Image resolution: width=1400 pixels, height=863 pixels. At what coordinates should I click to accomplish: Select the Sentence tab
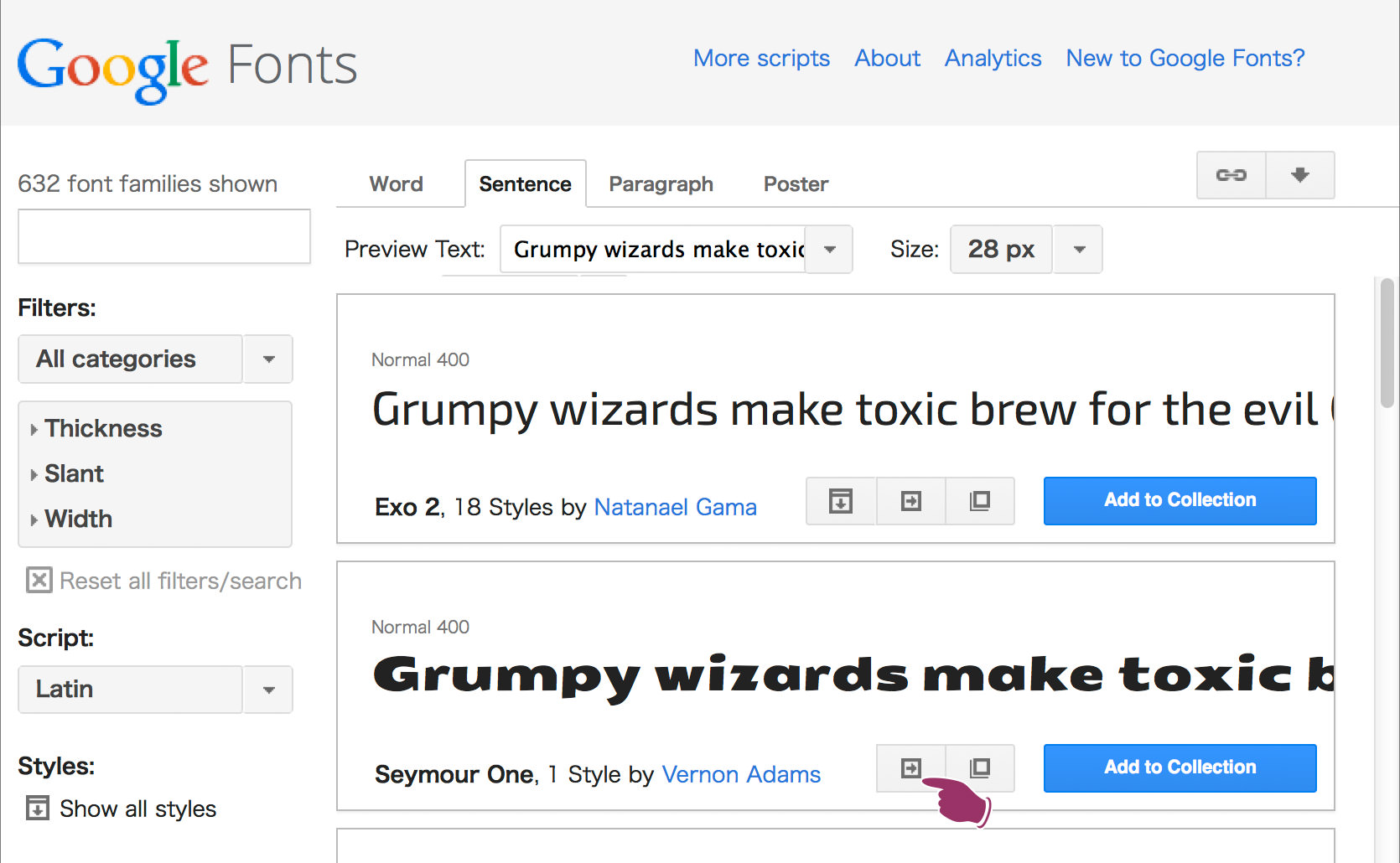pyautogui.click(x=525, y=184)
